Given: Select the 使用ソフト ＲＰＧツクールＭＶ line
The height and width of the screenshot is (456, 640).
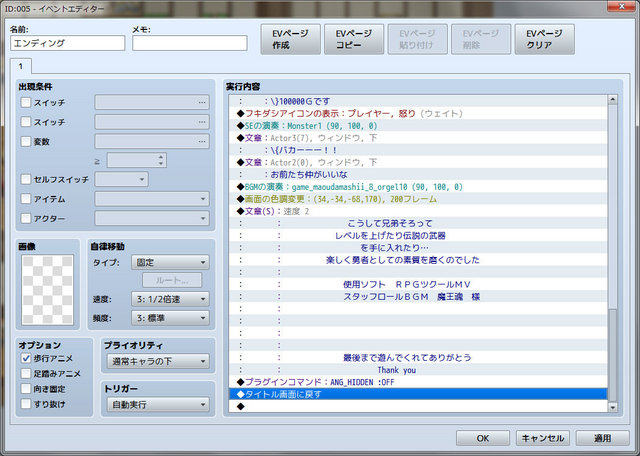Looking at the screenshot, I should point(418,284).
